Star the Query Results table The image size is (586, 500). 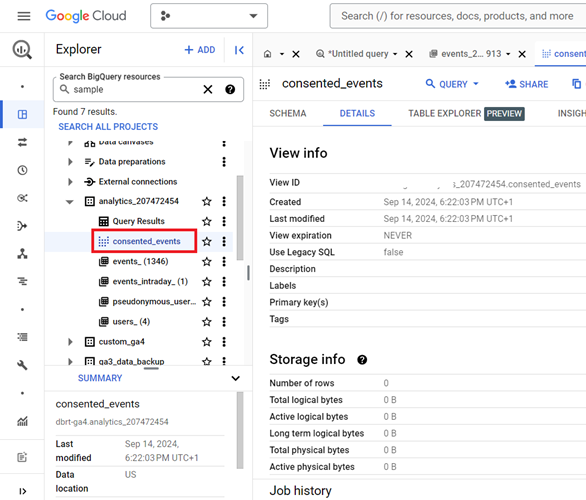coord(207,222)
